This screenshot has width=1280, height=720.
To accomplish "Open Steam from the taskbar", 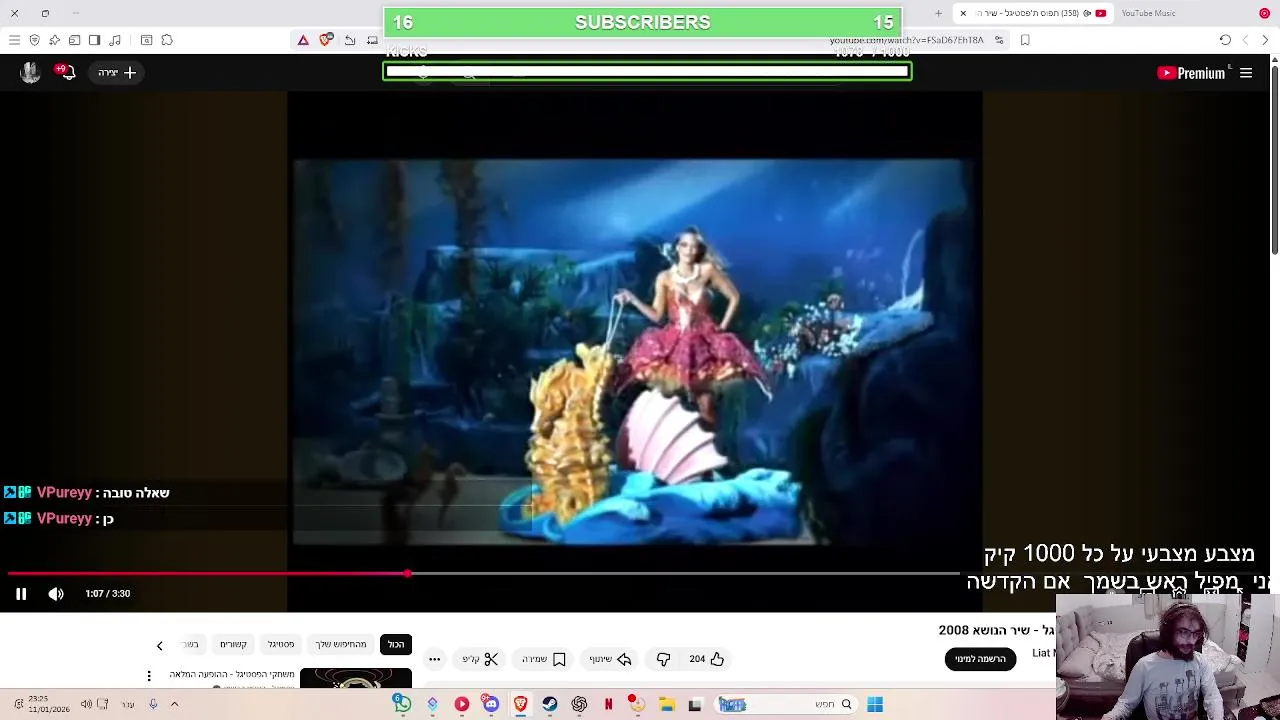I will click(x=550, y=705).
